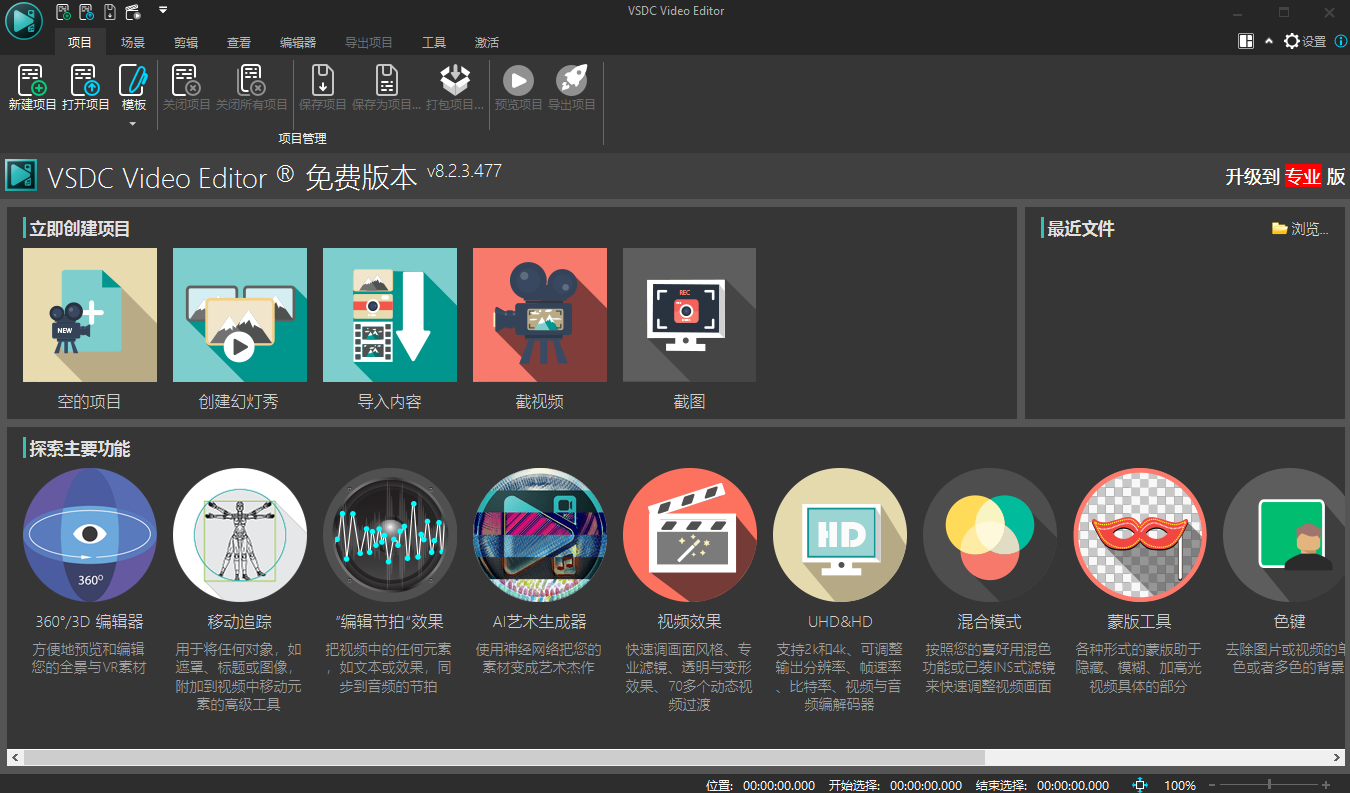Open the UHD&HD monitor feature icon
The height and width of the screenshot is (793, 1350).
point(840,535)
